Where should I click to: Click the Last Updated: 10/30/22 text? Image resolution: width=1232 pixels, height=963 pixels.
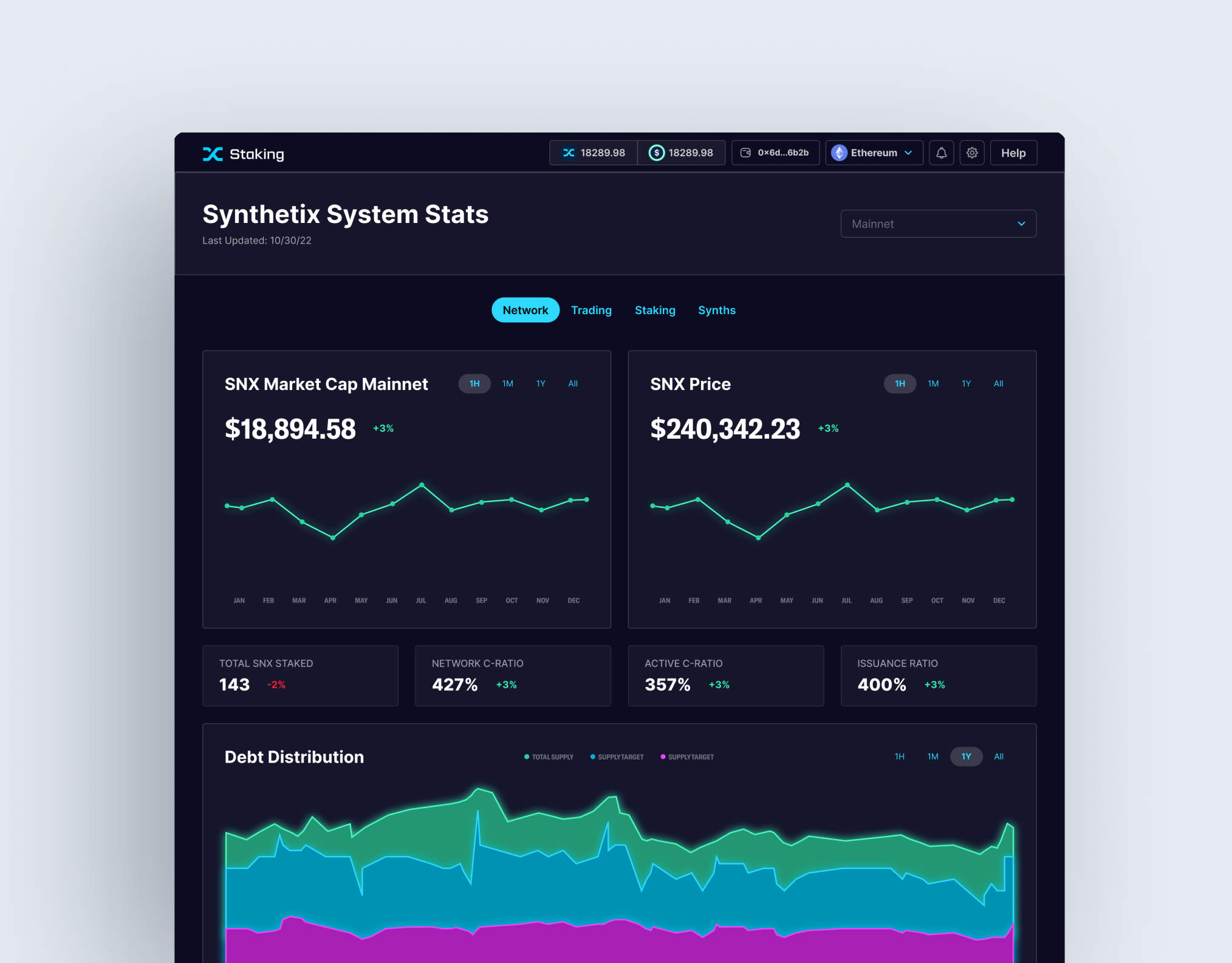(257, 241)
